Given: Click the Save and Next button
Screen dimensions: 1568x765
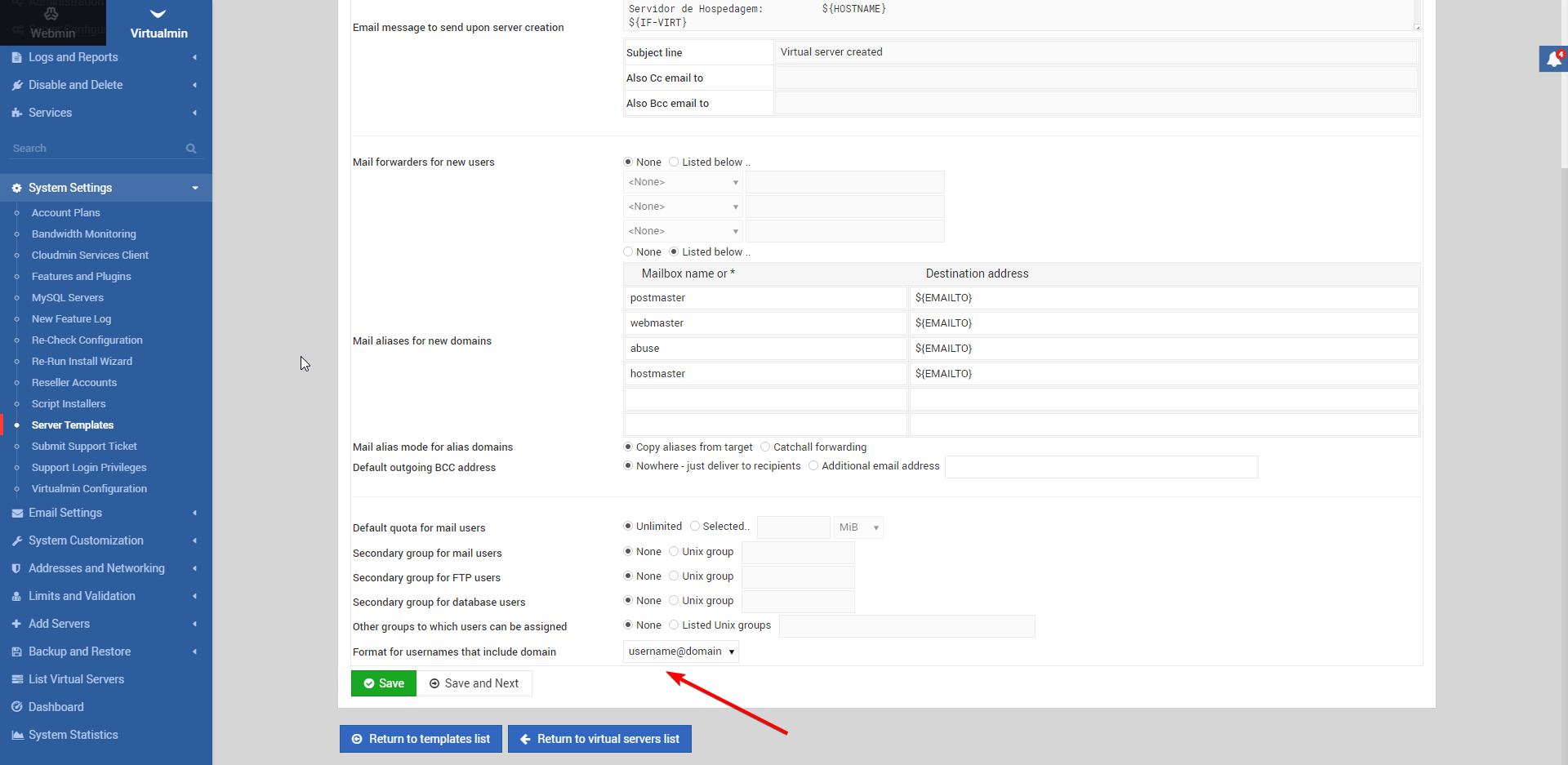Looking at the screenshot, I should (474, 683).
